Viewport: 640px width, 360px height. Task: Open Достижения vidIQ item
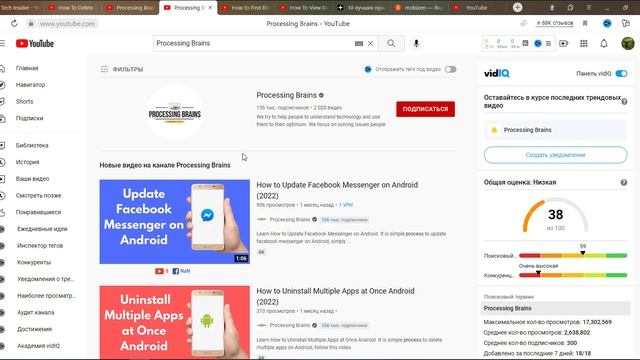34,329
